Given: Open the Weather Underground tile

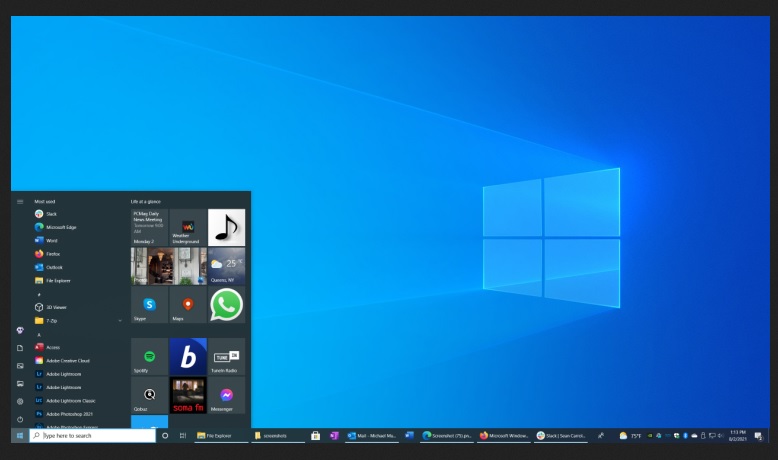Looking at the screenshot, I should [x=188, y=227].
